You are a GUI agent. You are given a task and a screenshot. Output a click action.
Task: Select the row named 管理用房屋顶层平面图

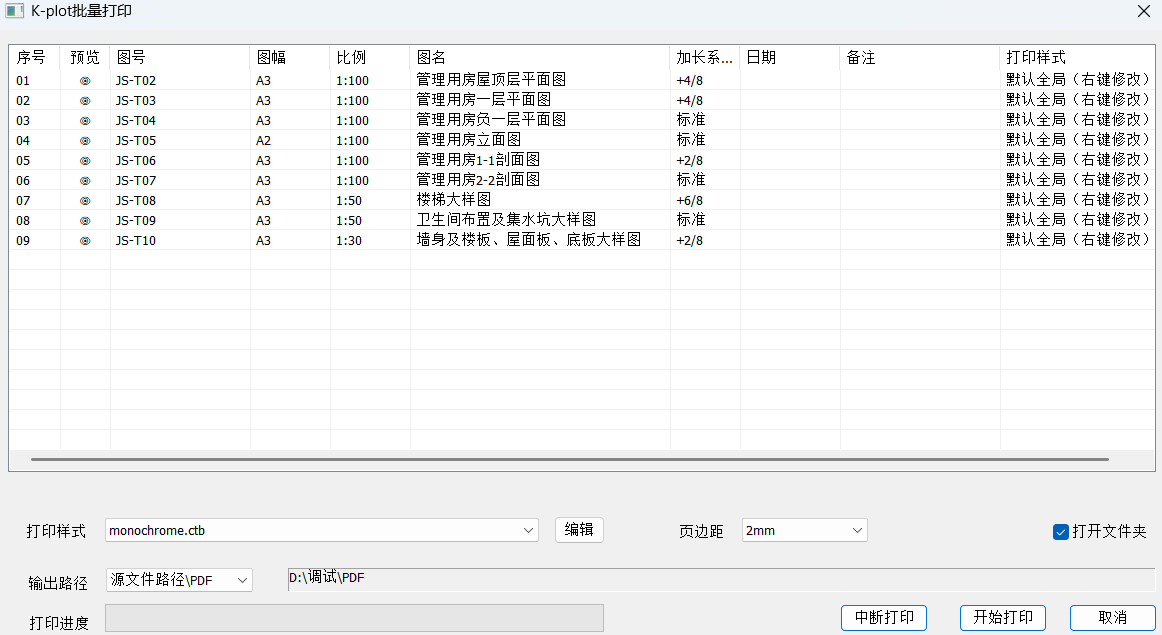(581, 81)
